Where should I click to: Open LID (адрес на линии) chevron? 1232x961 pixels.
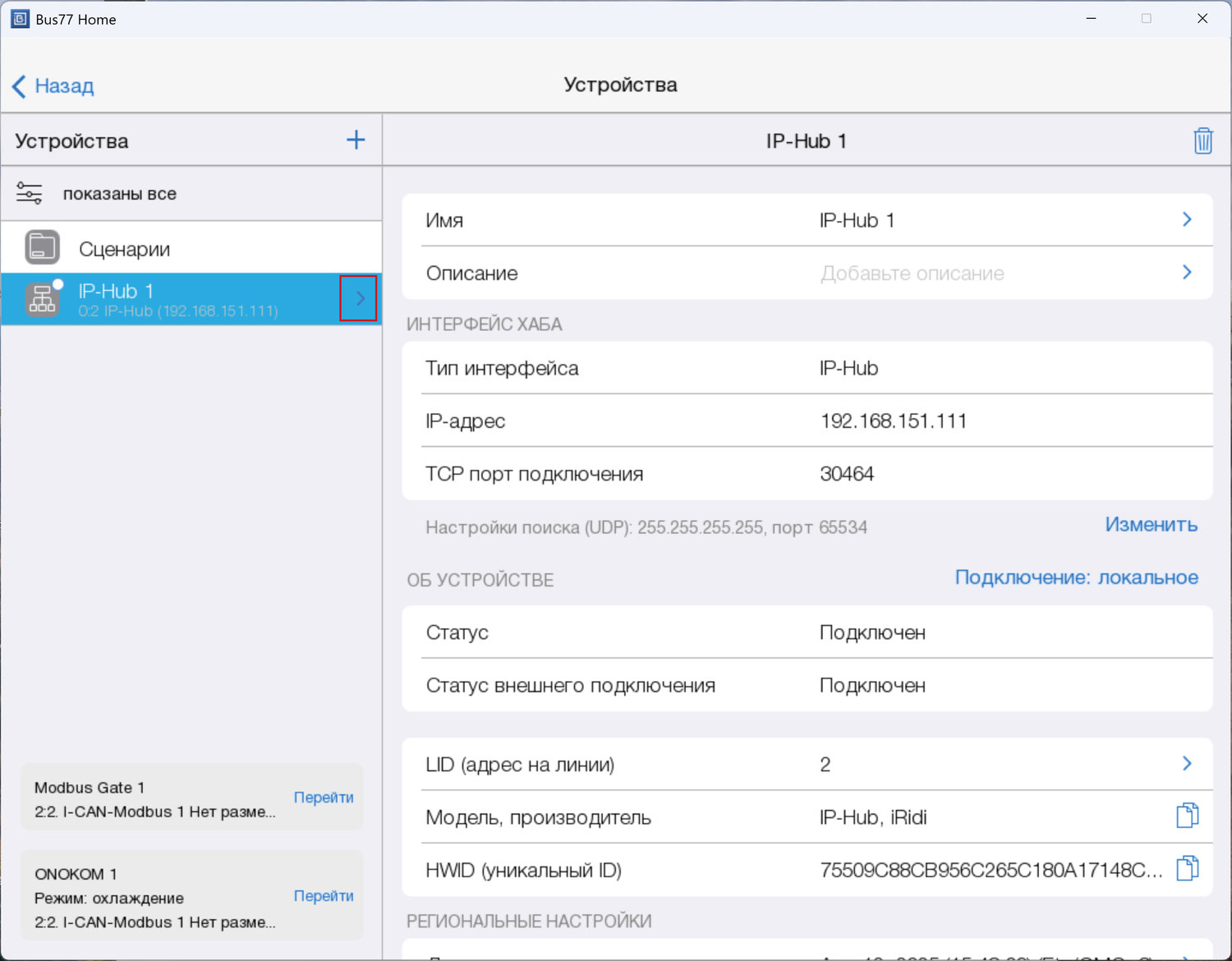pos(1187,764)
